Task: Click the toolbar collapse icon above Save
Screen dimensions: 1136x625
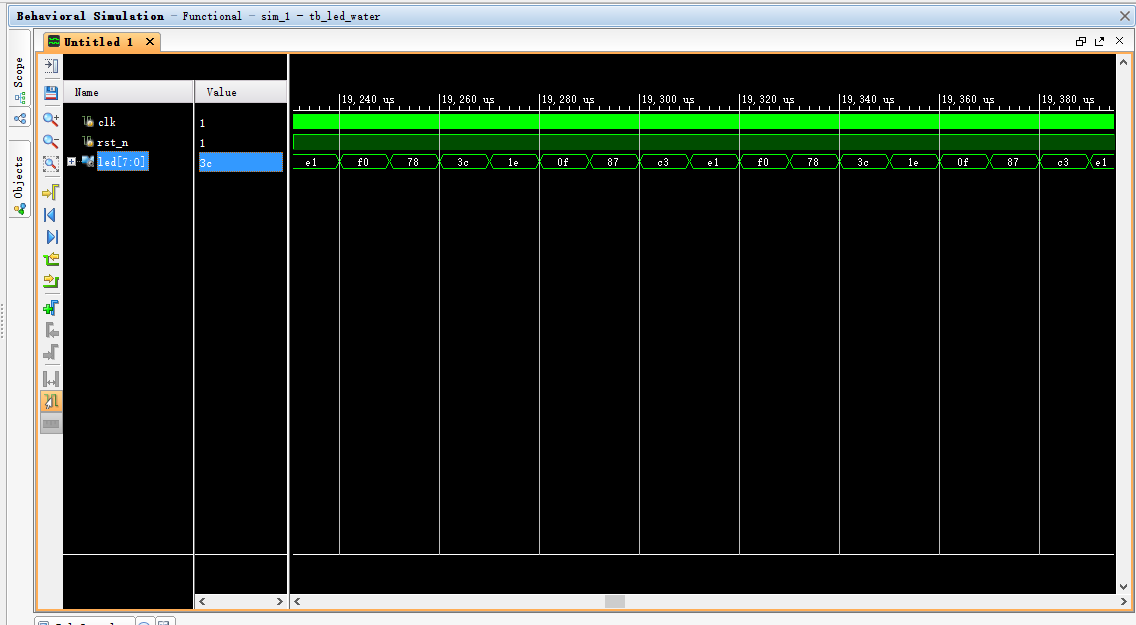Action: point(51,66)
